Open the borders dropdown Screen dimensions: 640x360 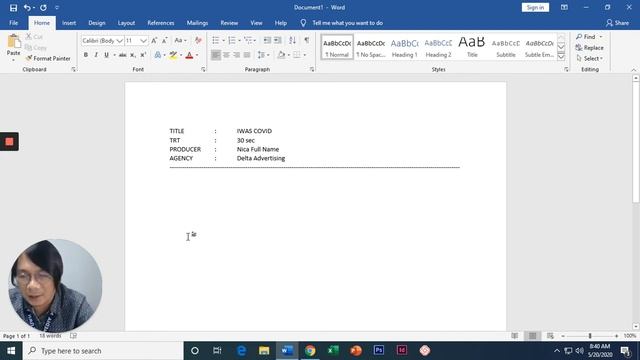coord(304,55)
